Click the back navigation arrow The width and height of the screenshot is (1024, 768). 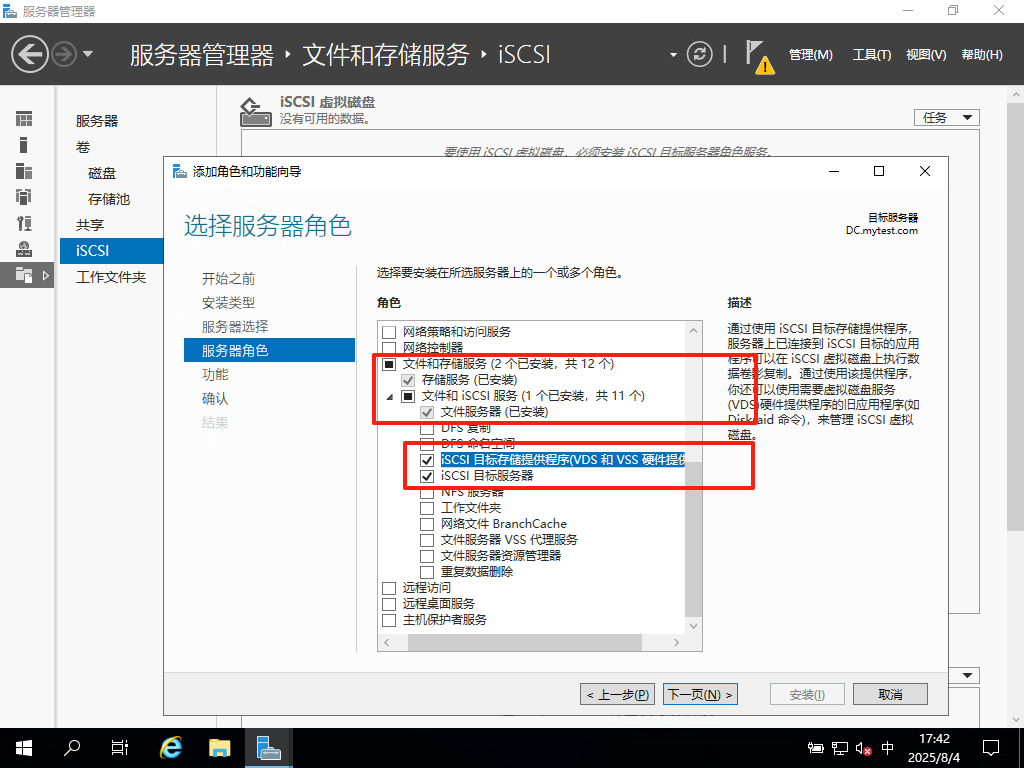click(29, 54)
